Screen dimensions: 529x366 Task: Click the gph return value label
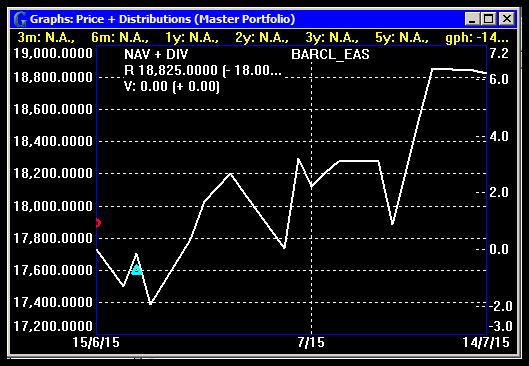[477, 37]
